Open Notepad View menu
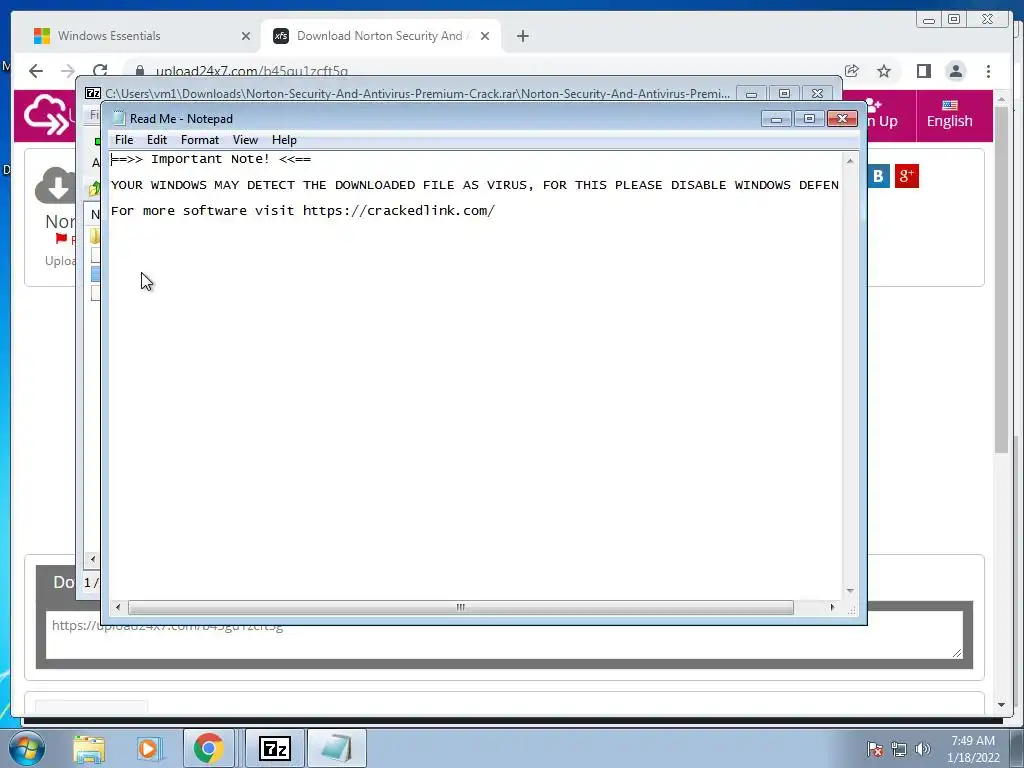This screenshot has height=768, width=1024. click(246, 140)
